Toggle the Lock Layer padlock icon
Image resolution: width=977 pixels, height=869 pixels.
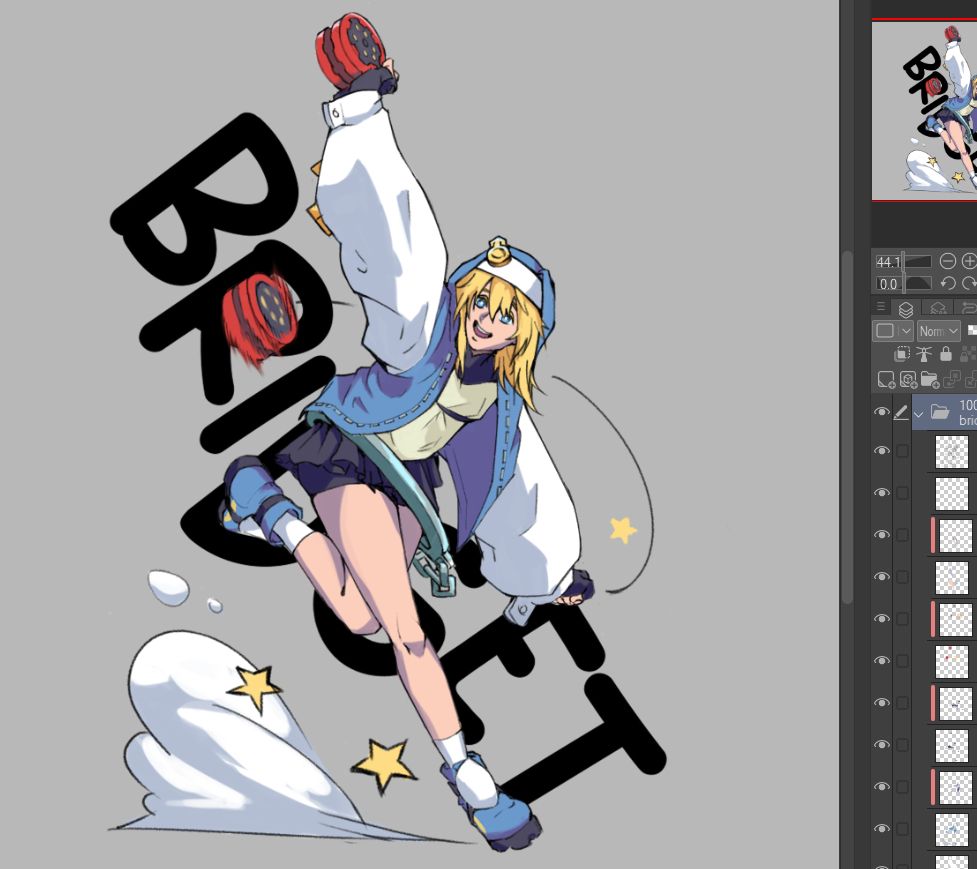(946, 354)
